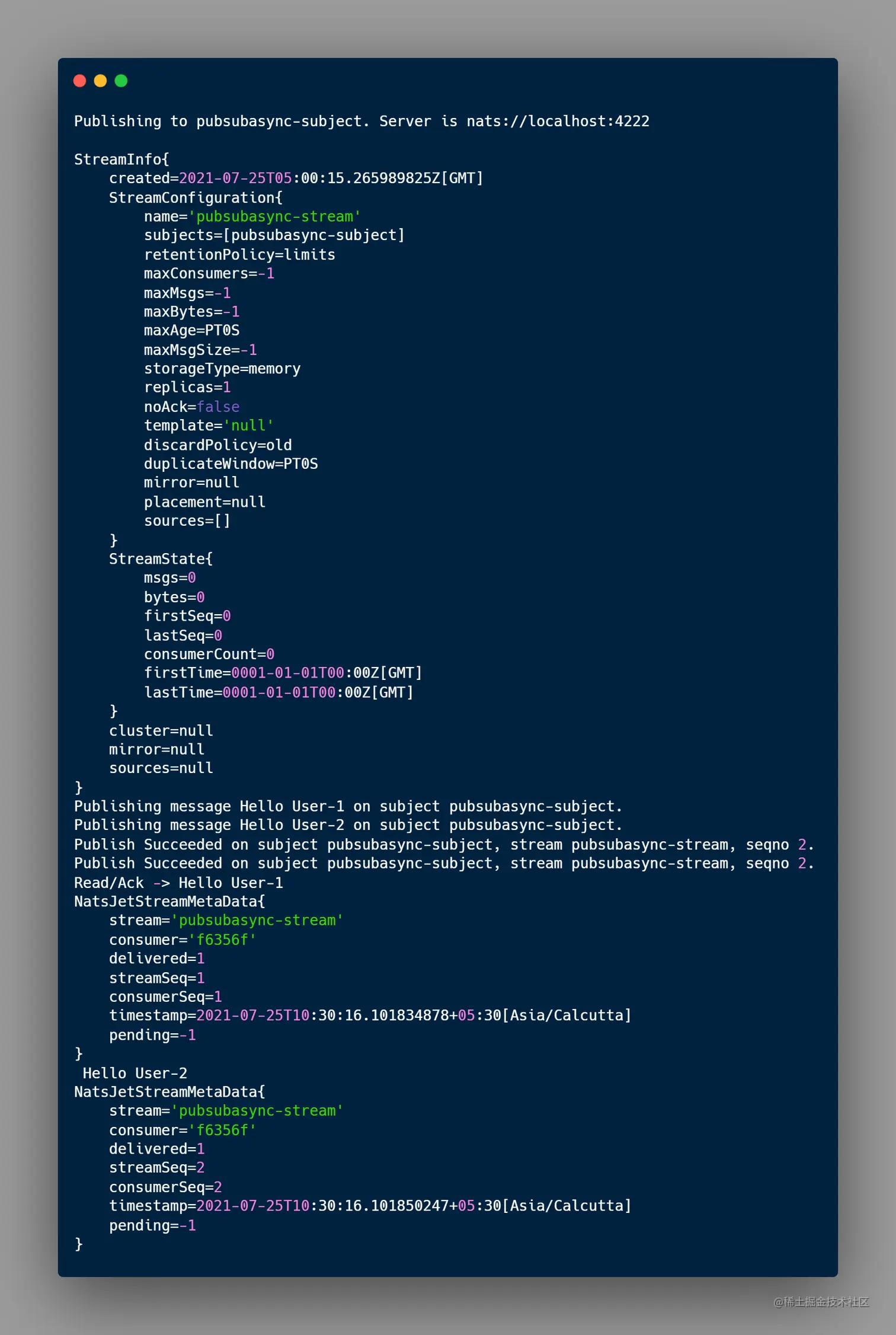This screenshot has width=896, height=1335.
Task: Click the firstTime=0001-01-01T00:00Z line
Action: pyautogui.click(x=283, y=673)
